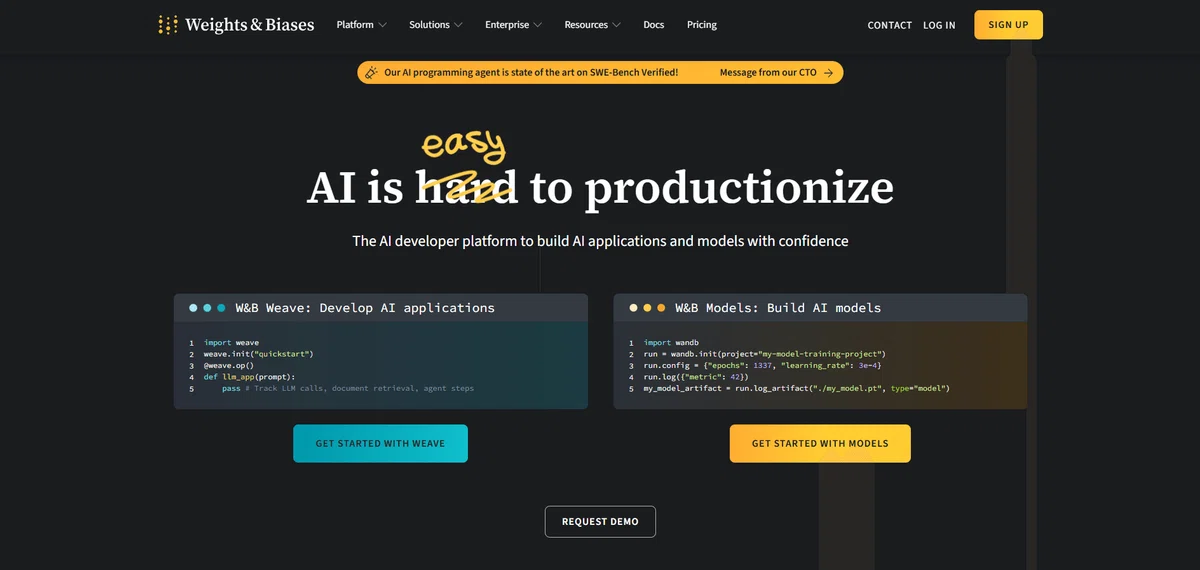Viewport: 1200px width, 570px height.
Task: Open the Enterprise dropdown
Action: click(x=514, y=25)
